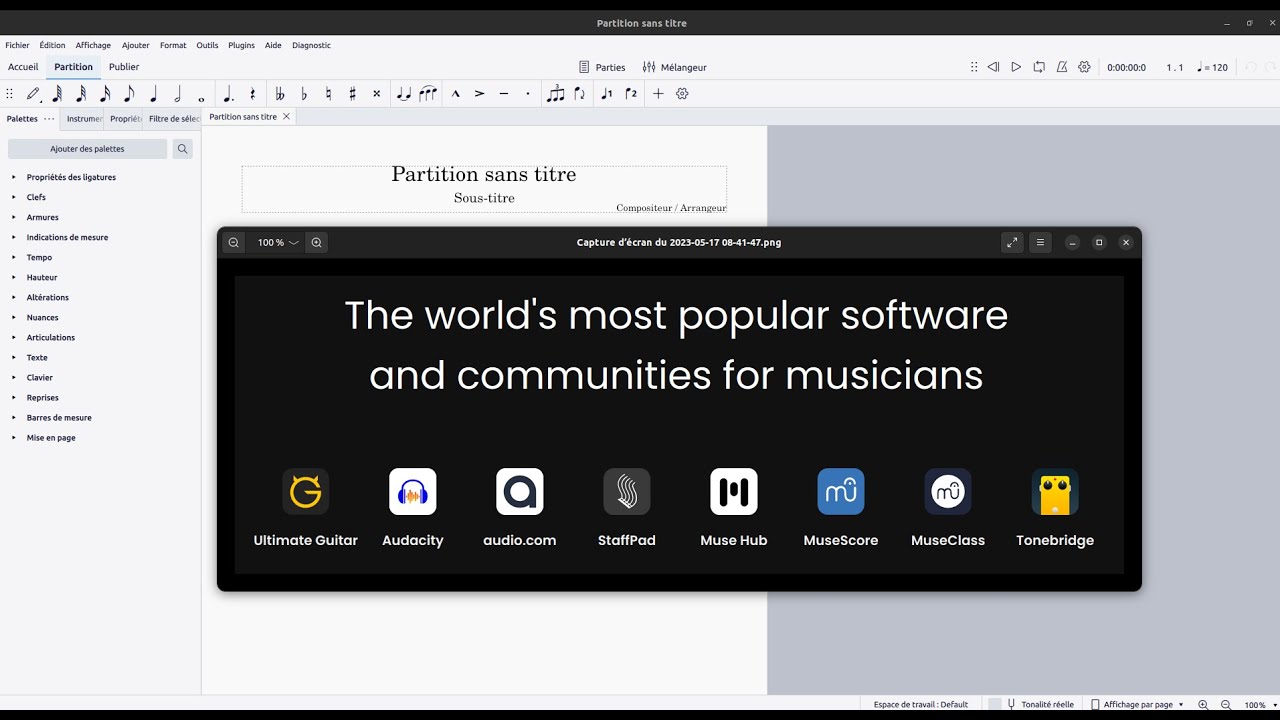The height and width of the screenshot is (720, 1280).
Task: Add a staccato articulation
Action: pyautogui.click(x=528, y=94)
